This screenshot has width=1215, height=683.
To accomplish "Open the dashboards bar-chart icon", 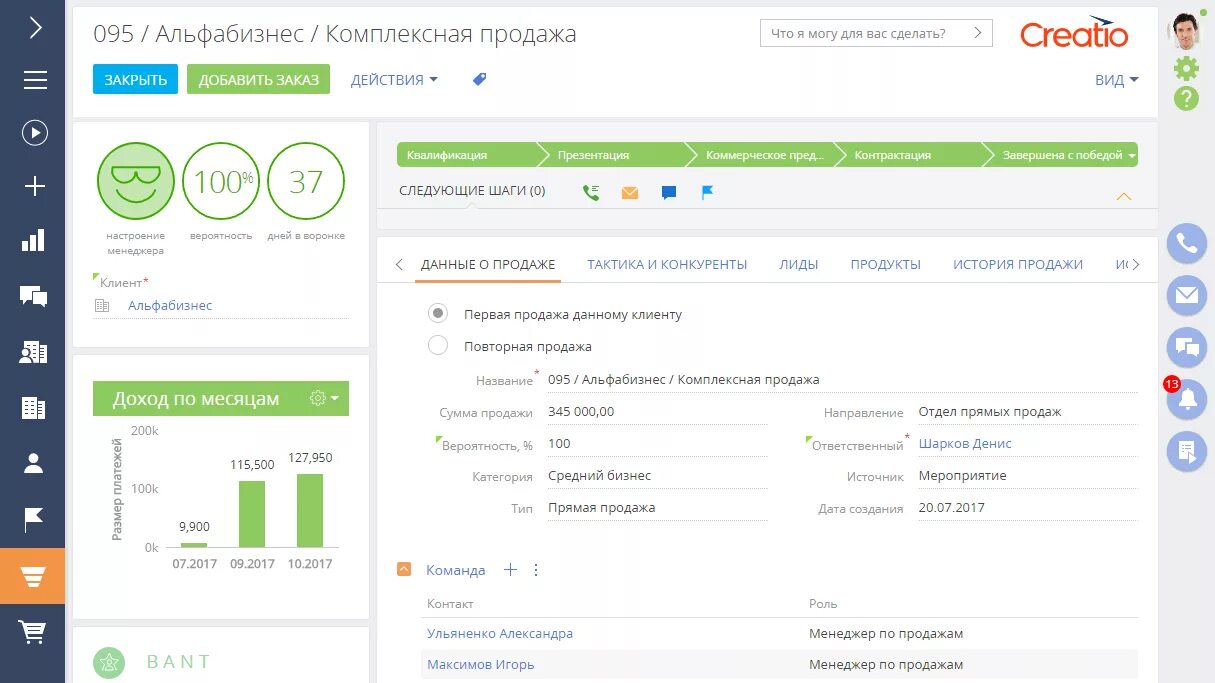I will pos(34,240).
